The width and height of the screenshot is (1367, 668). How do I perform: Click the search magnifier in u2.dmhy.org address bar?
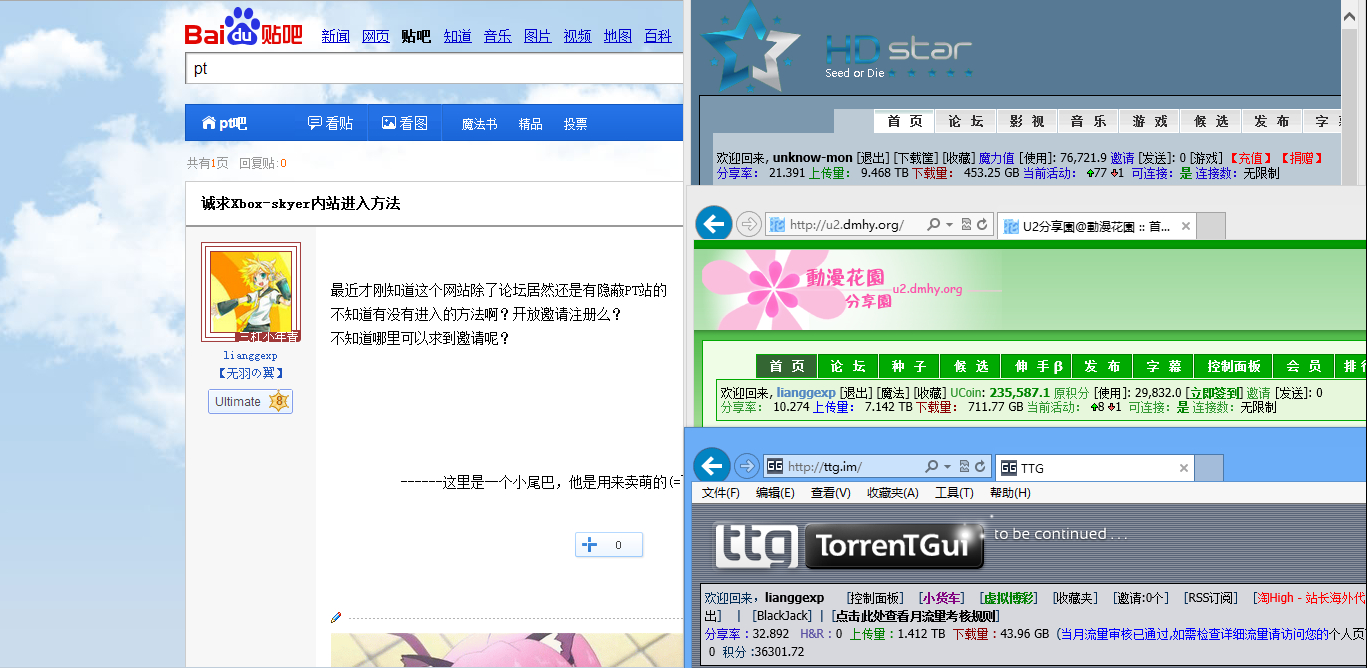(x=932, y=225)
